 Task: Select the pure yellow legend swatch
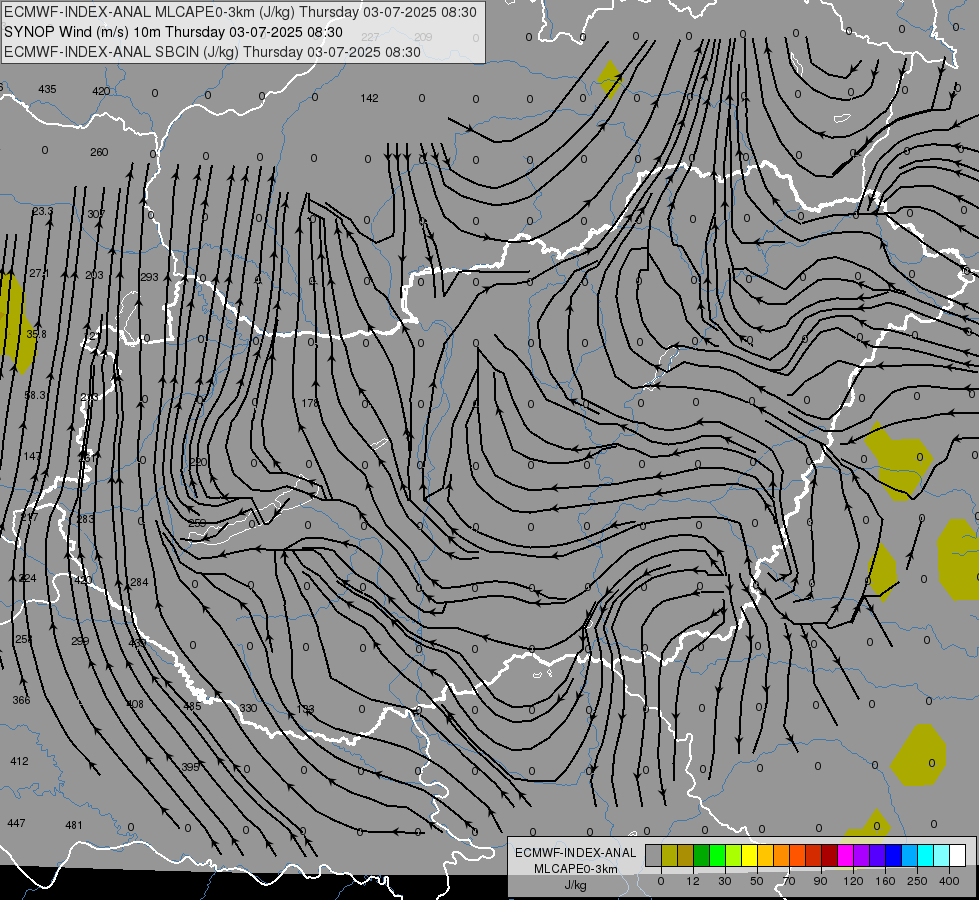pyautogui.click(x=749, y=855)
